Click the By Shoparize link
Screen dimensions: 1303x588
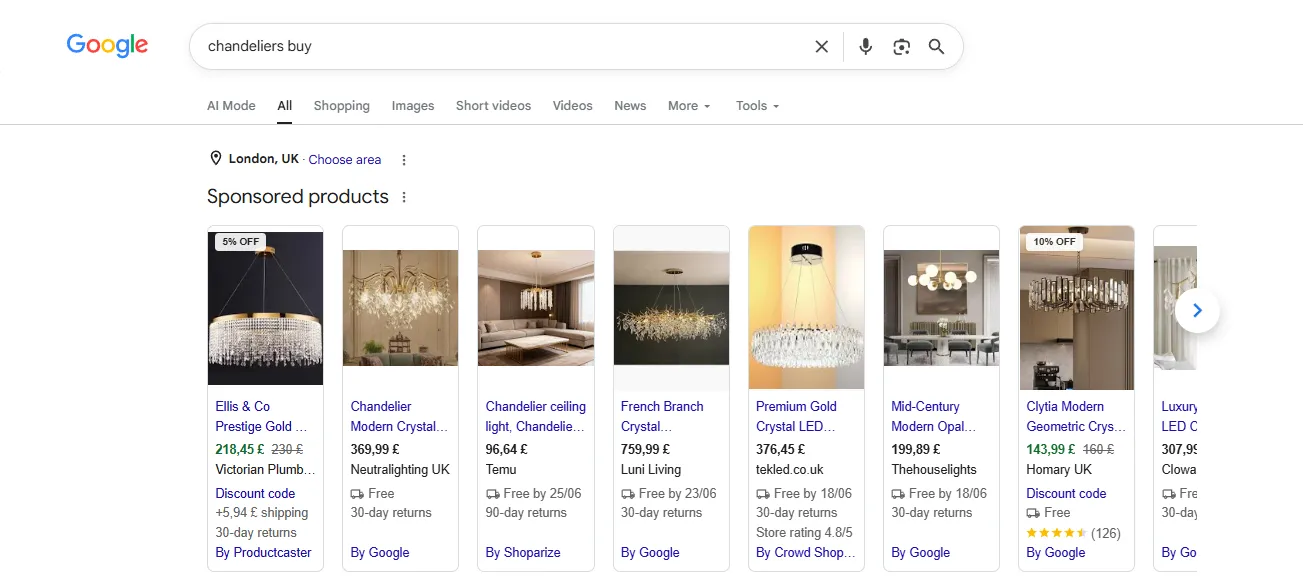click(x=523, y=552)
